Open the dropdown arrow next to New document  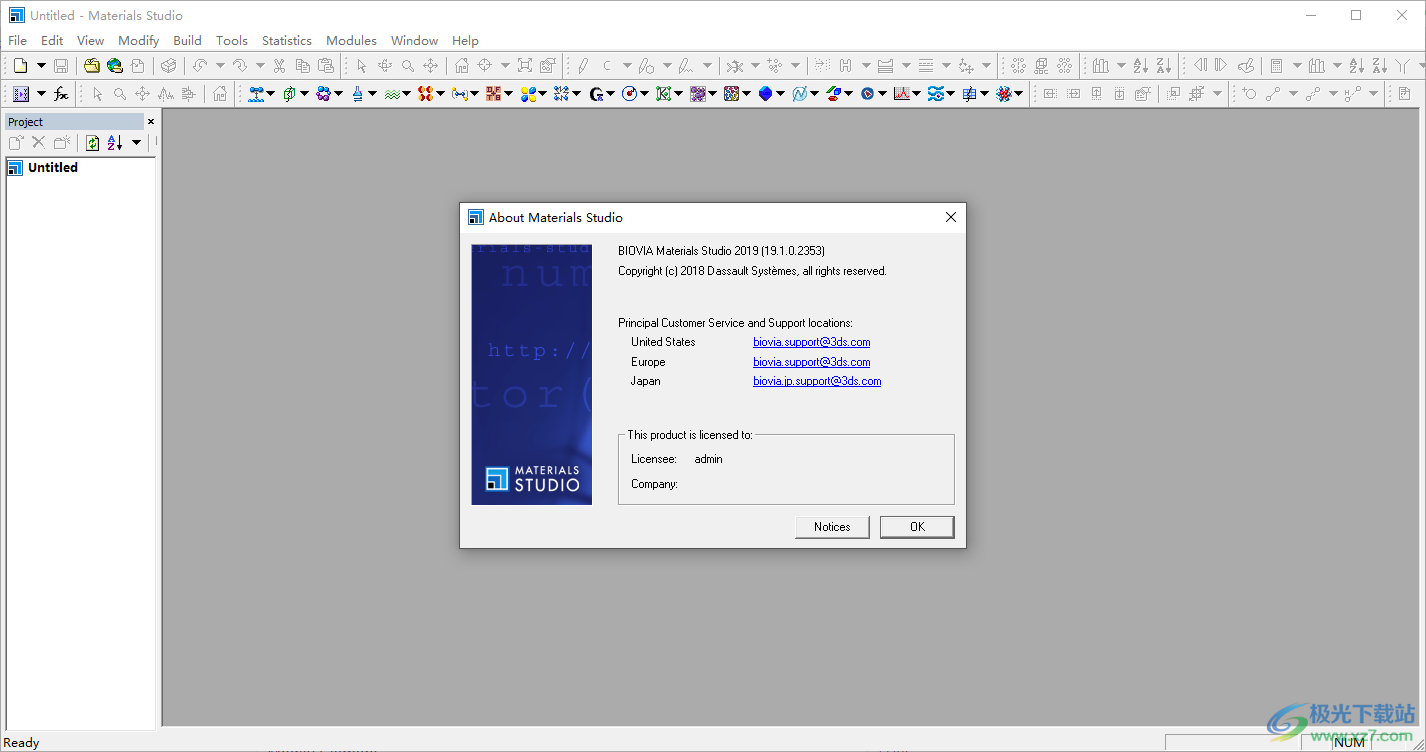41,66
